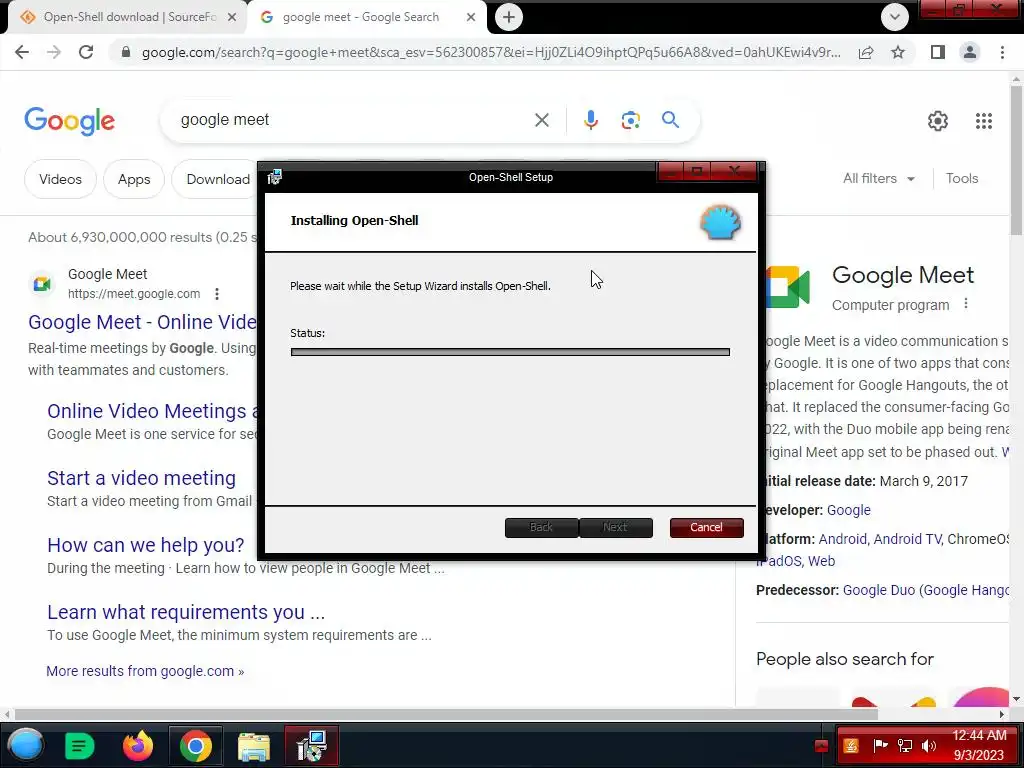Go to Google home via logo
The width and height of the screenshot is (1024, 768).
tap(69, 121)
